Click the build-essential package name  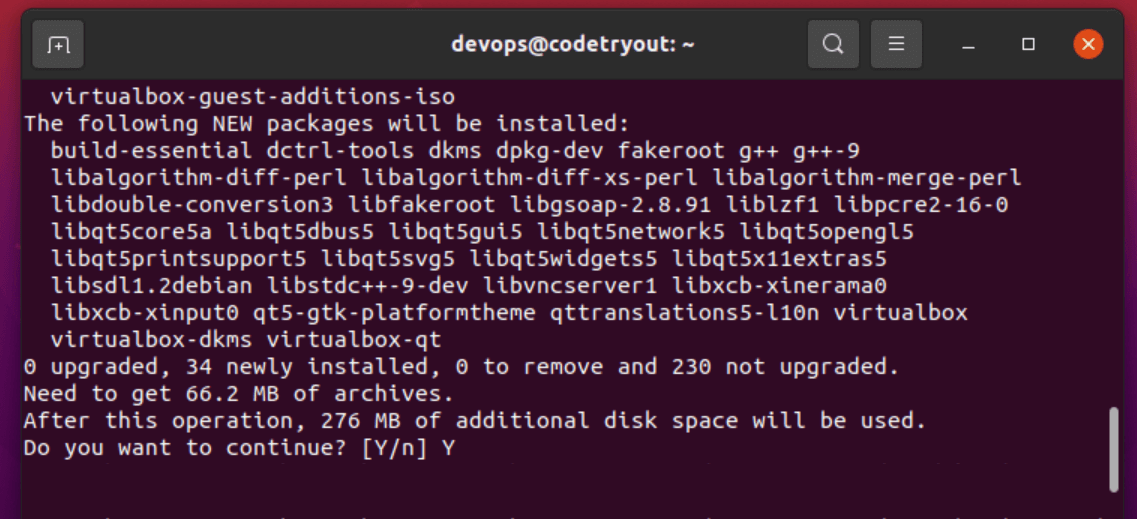tap(152, 151)
